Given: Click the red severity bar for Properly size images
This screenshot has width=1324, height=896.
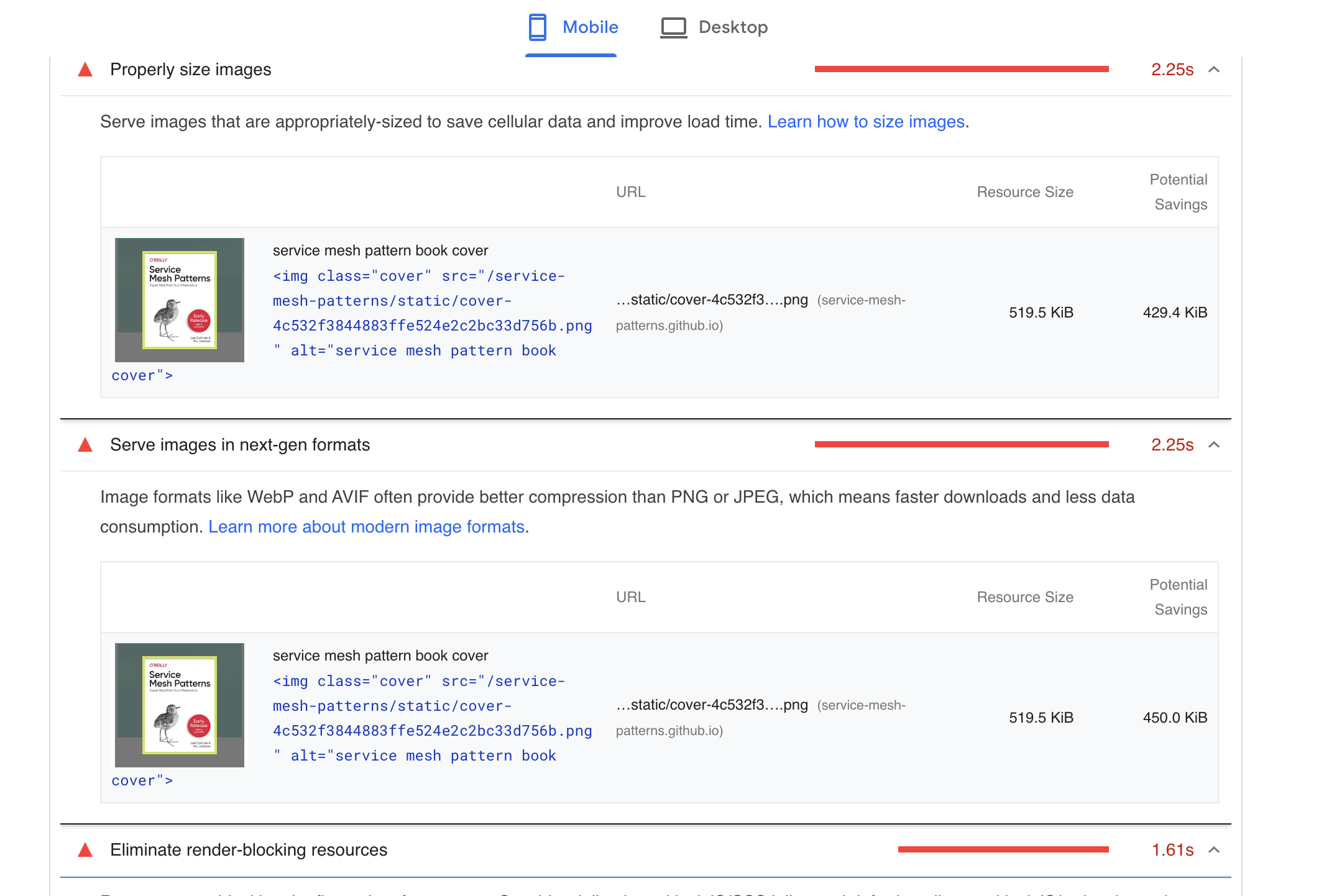Looking at the screenshot, I should 962,69.
